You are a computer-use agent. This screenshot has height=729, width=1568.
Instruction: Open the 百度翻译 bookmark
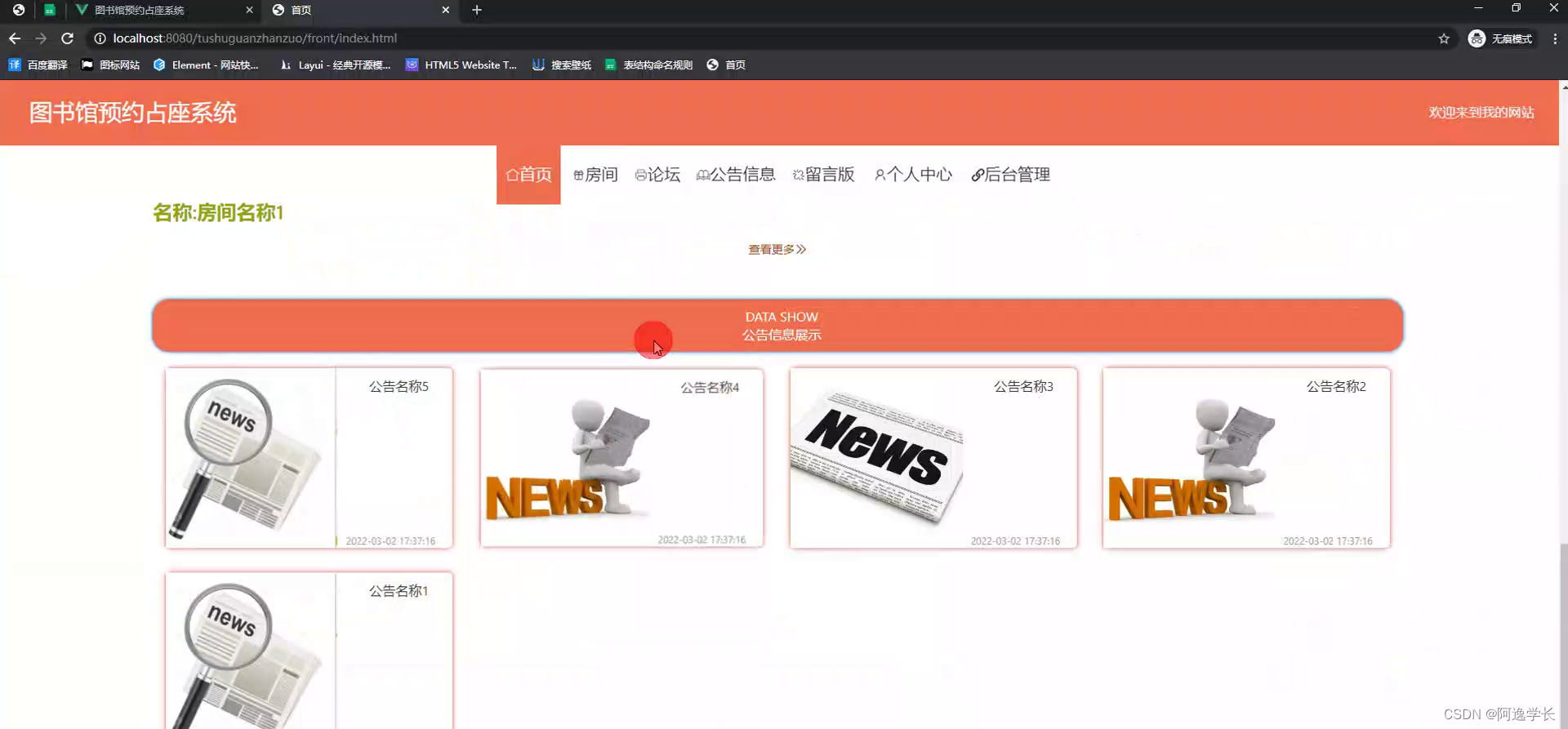click(38, 64)
